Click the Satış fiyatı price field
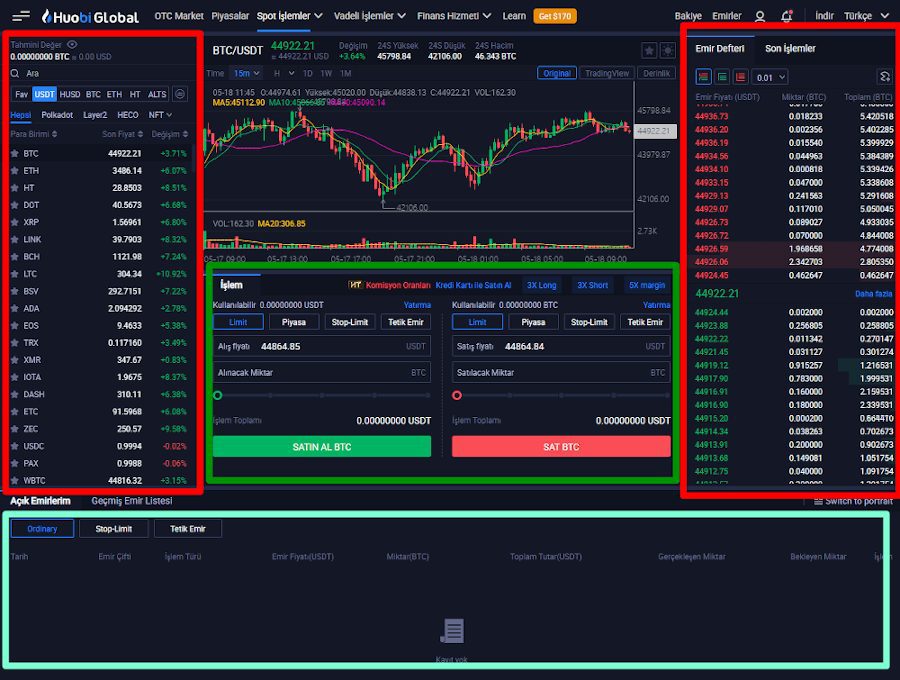This screenshot has height=680, width=900. tap(561, 346)
